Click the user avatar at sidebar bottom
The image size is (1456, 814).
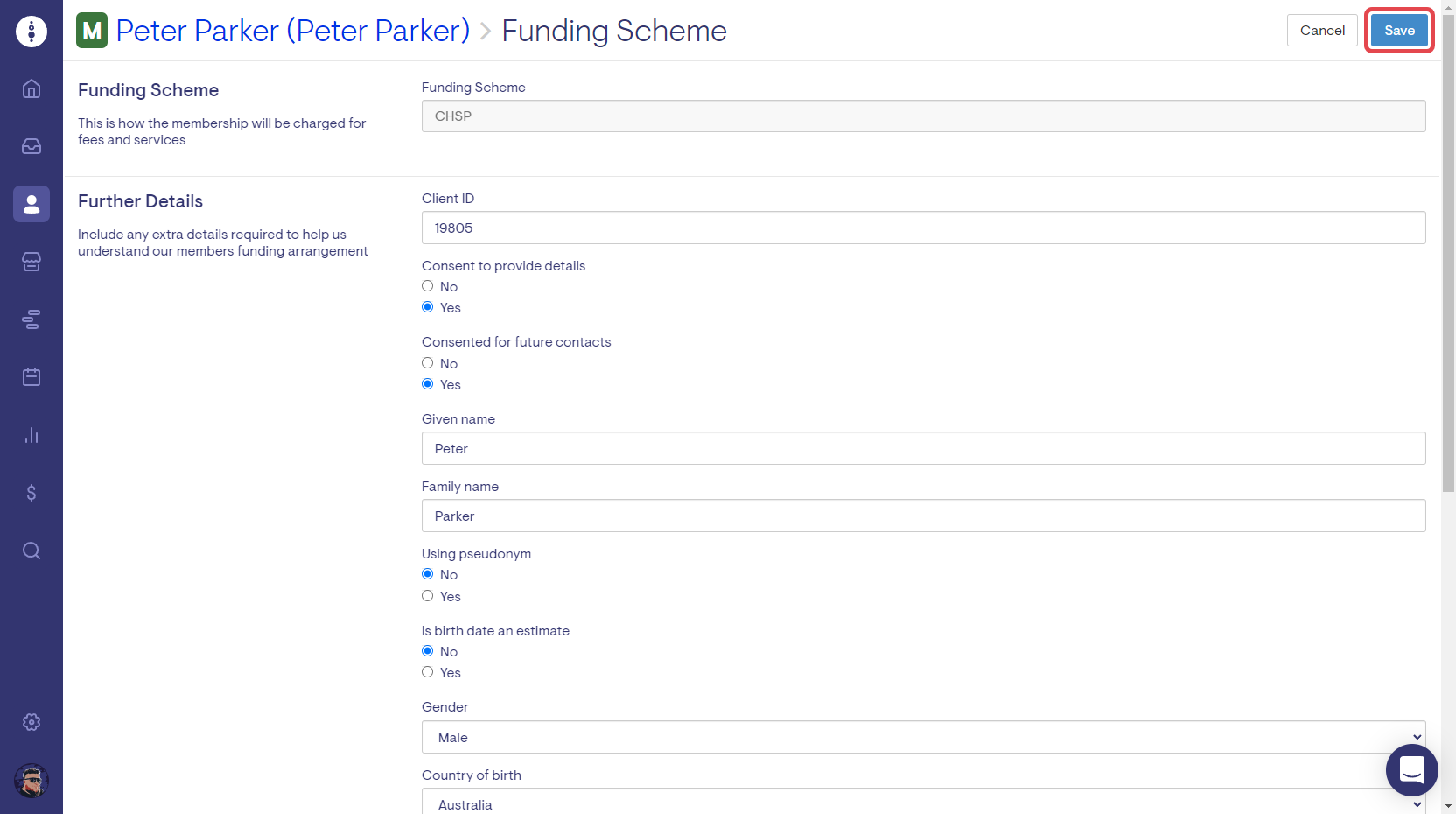[x=31, y=781]
